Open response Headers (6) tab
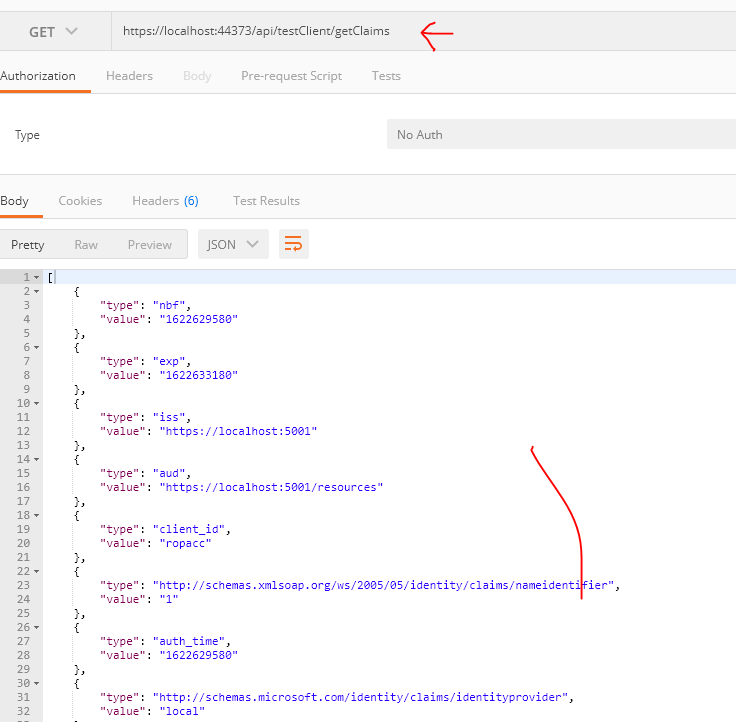The height and width of the screenshot is (722, 736). pyautogui.click(x=165, y=201)
